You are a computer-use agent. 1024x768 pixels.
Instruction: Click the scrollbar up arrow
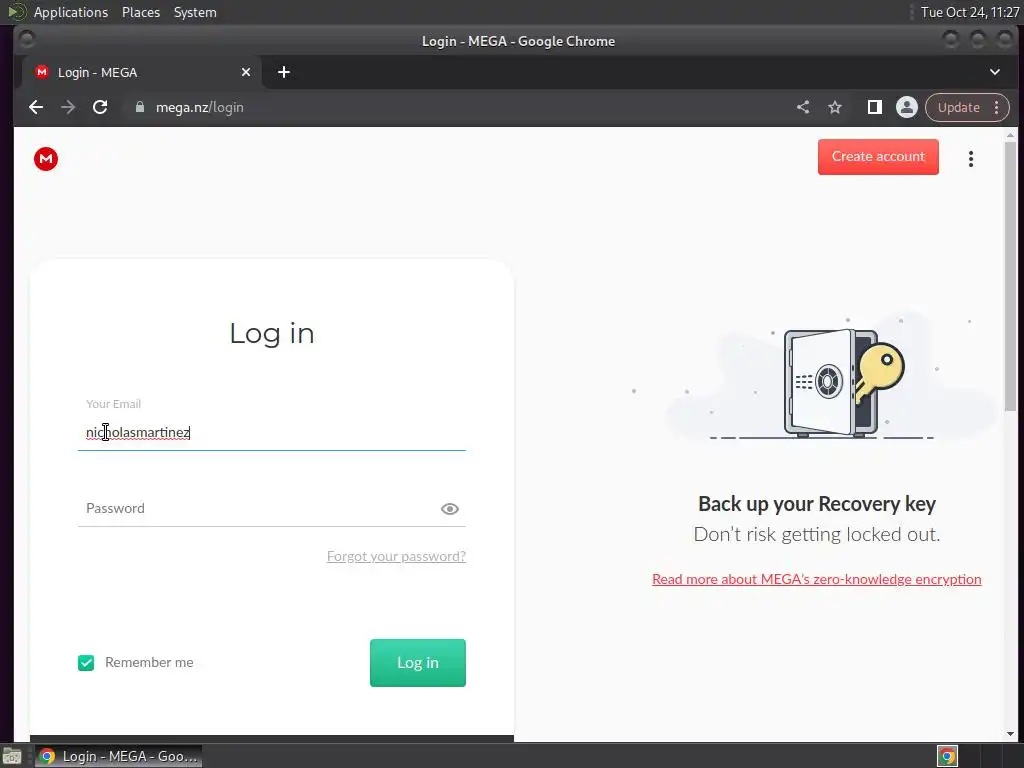coord(1010,135)
